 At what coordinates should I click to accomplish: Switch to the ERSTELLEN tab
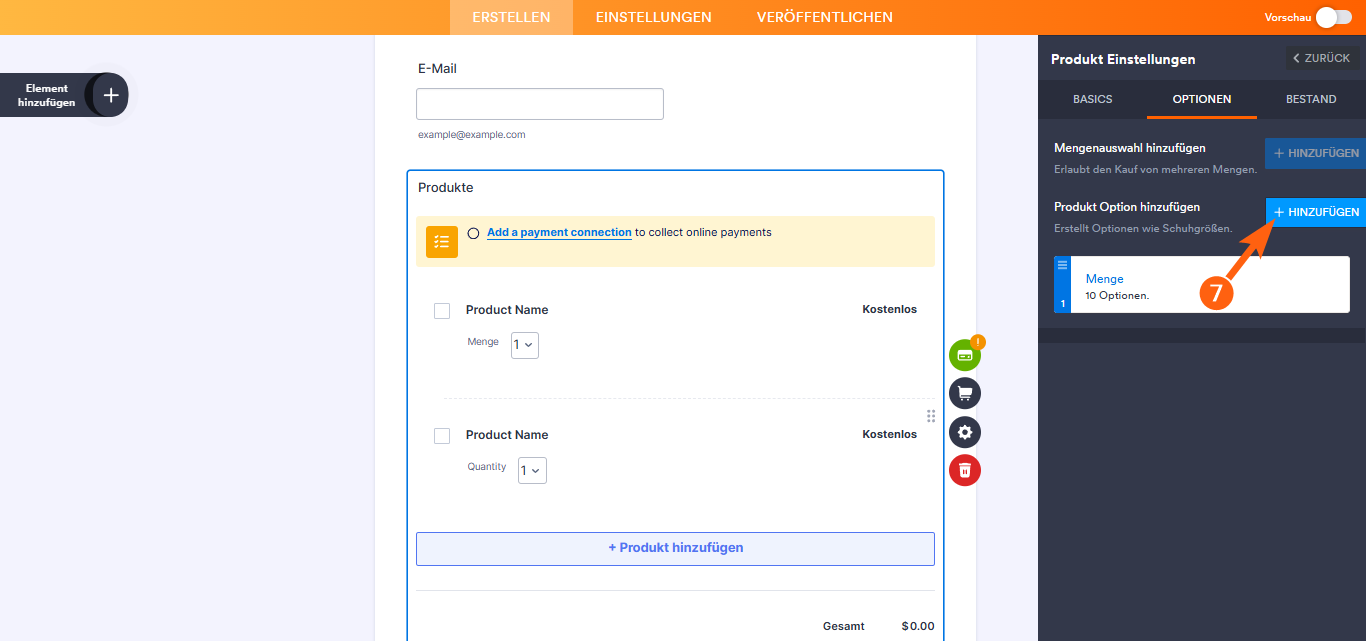click(x=511, y=17)
